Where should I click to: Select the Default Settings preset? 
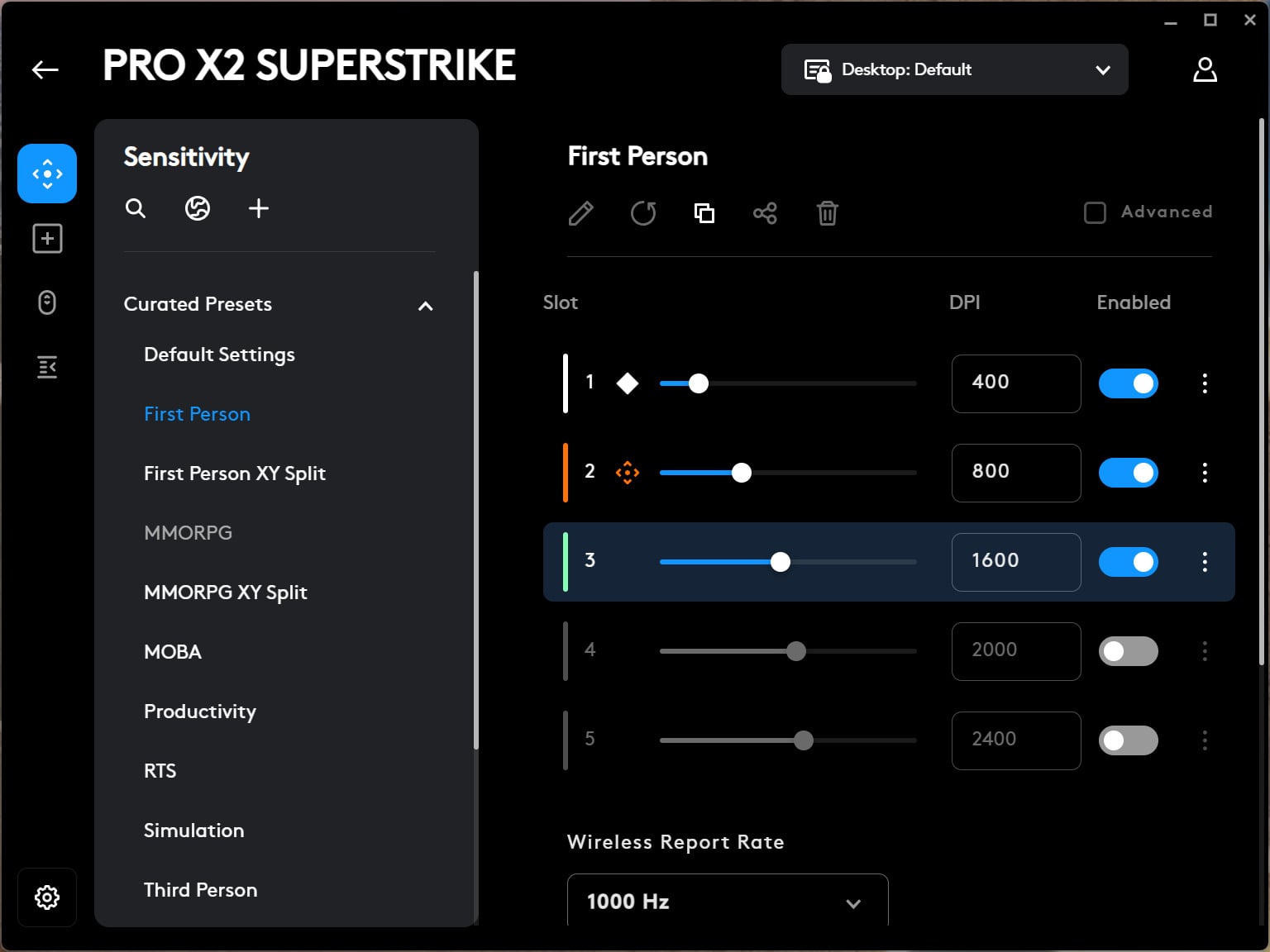[219, 355]
